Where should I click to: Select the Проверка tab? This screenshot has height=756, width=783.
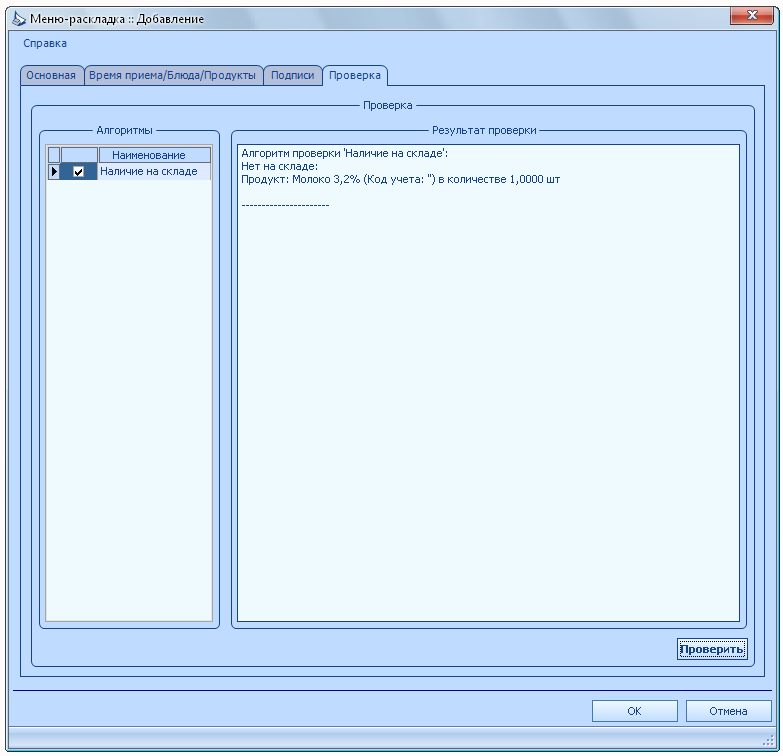tap(355, 75)
